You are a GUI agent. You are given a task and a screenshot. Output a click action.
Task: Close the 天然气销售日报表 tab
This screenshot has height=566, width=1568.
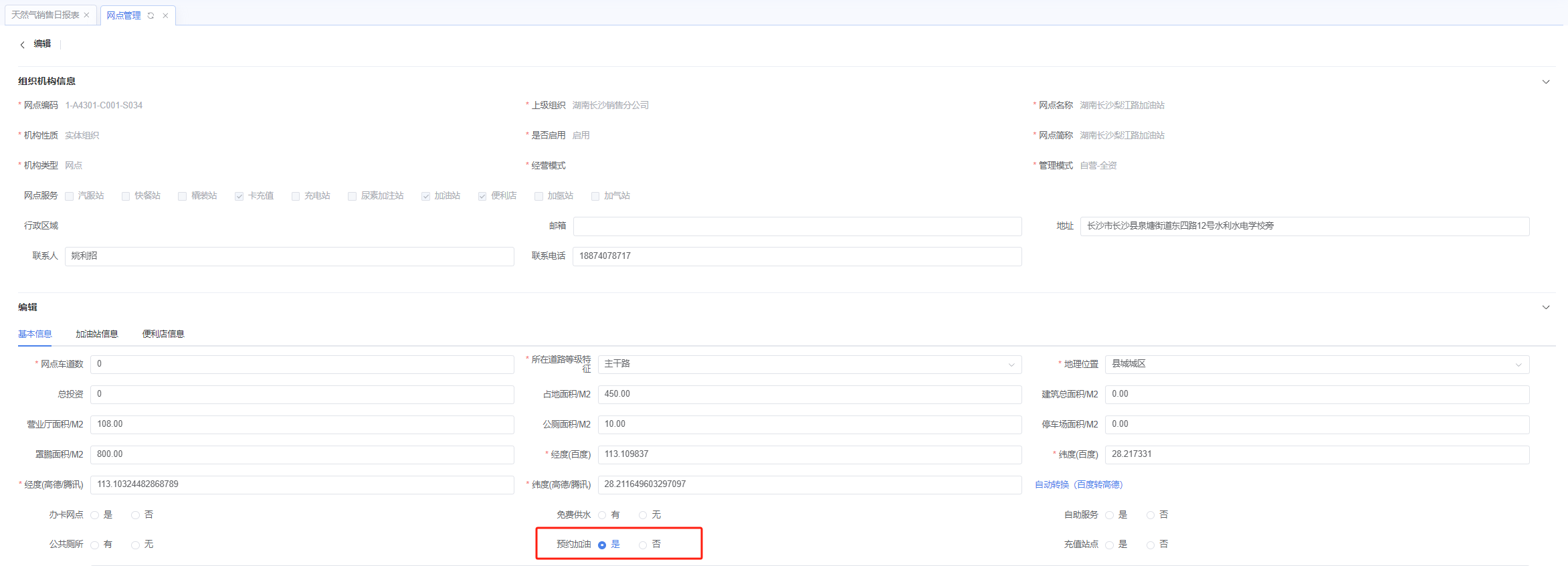point(86,15)
